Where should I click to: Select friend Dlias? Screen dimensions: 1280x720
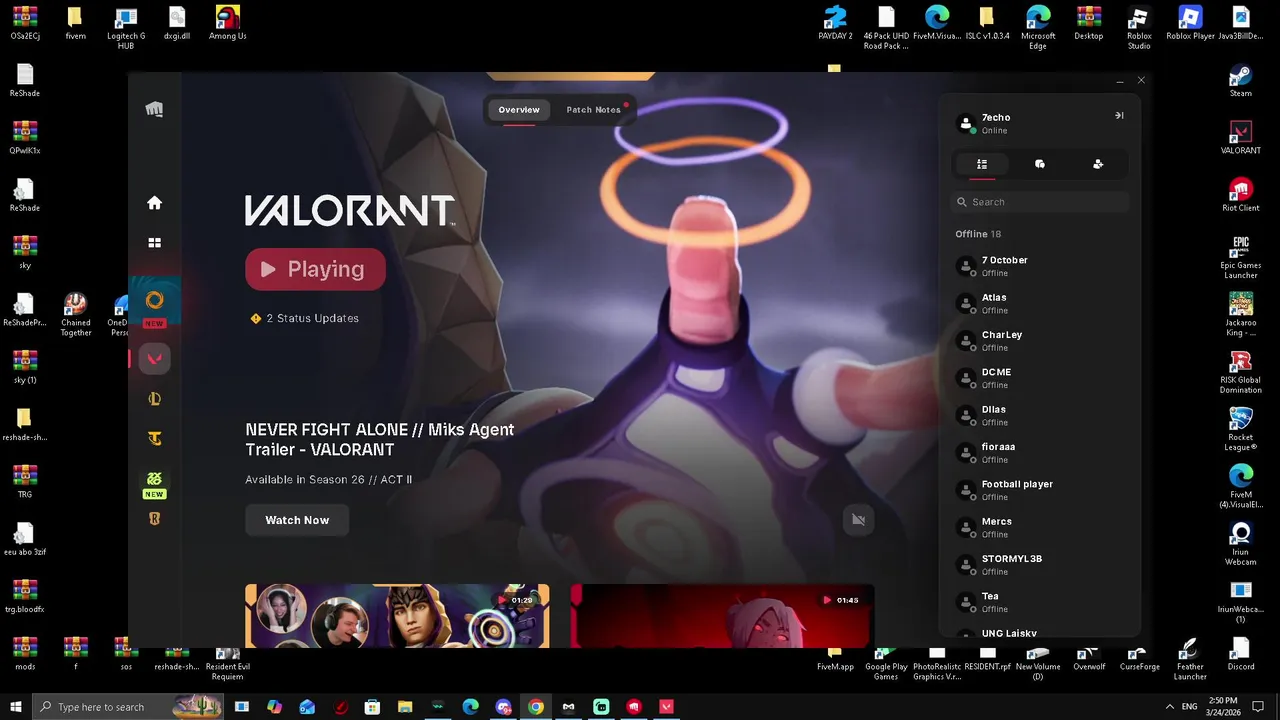pos(1040,415)
